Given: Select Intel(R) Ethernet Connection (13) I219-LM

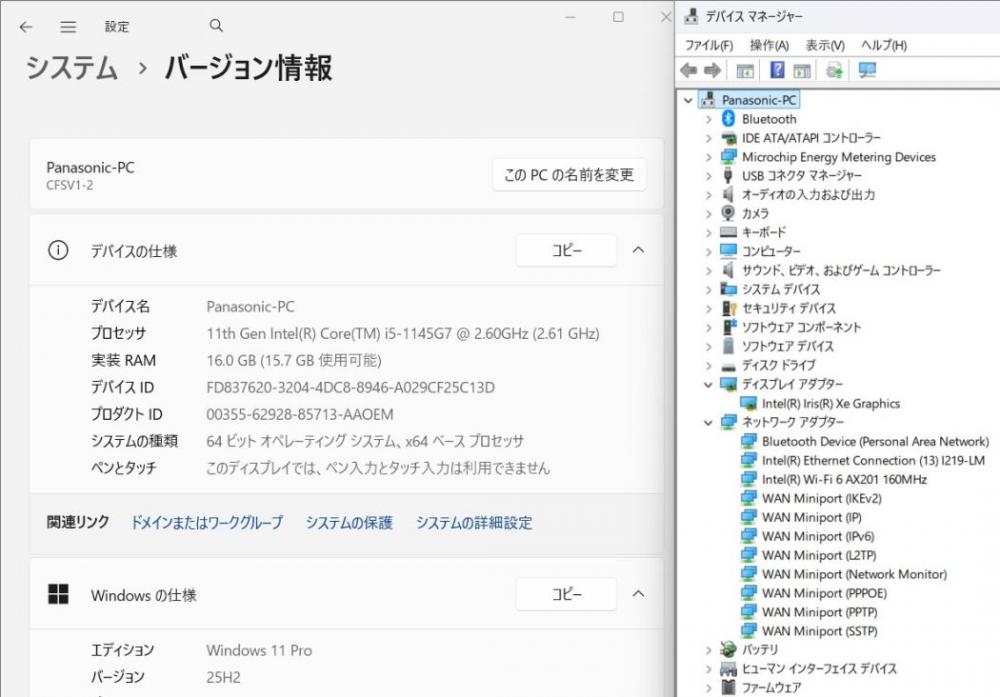Looking at the screenshot, I should tap(873, 460).
